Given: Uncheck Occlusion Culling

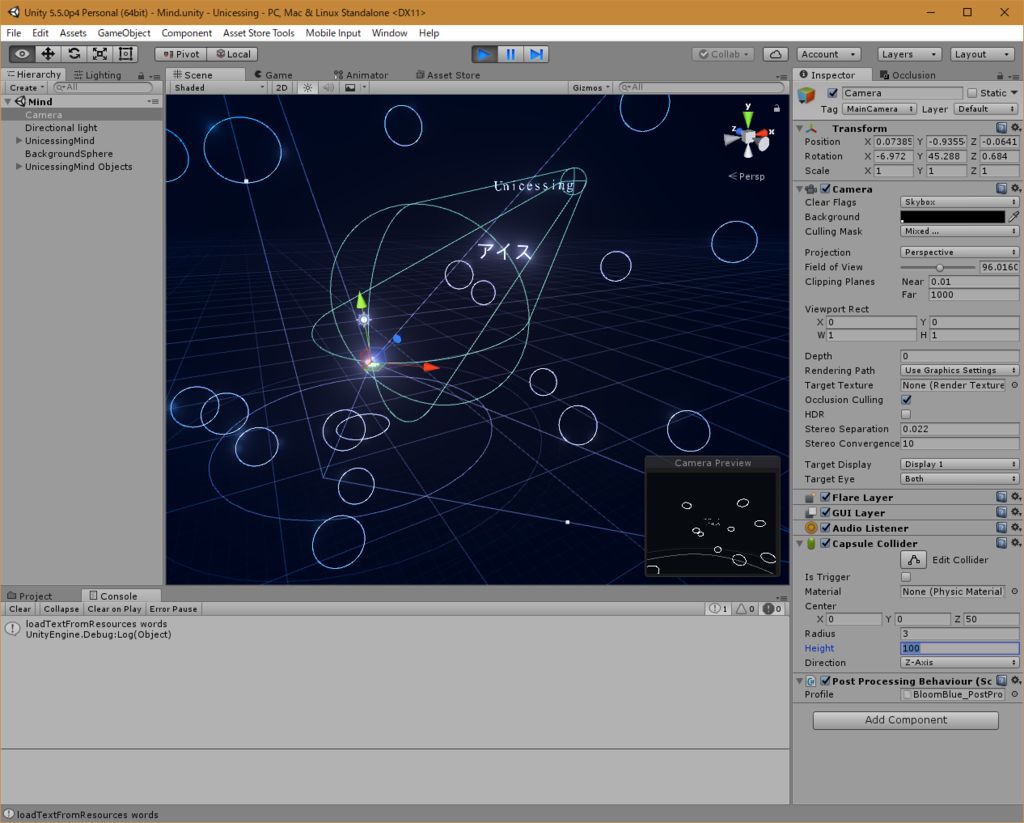Looking at the screenshot, I should [906, 400].
